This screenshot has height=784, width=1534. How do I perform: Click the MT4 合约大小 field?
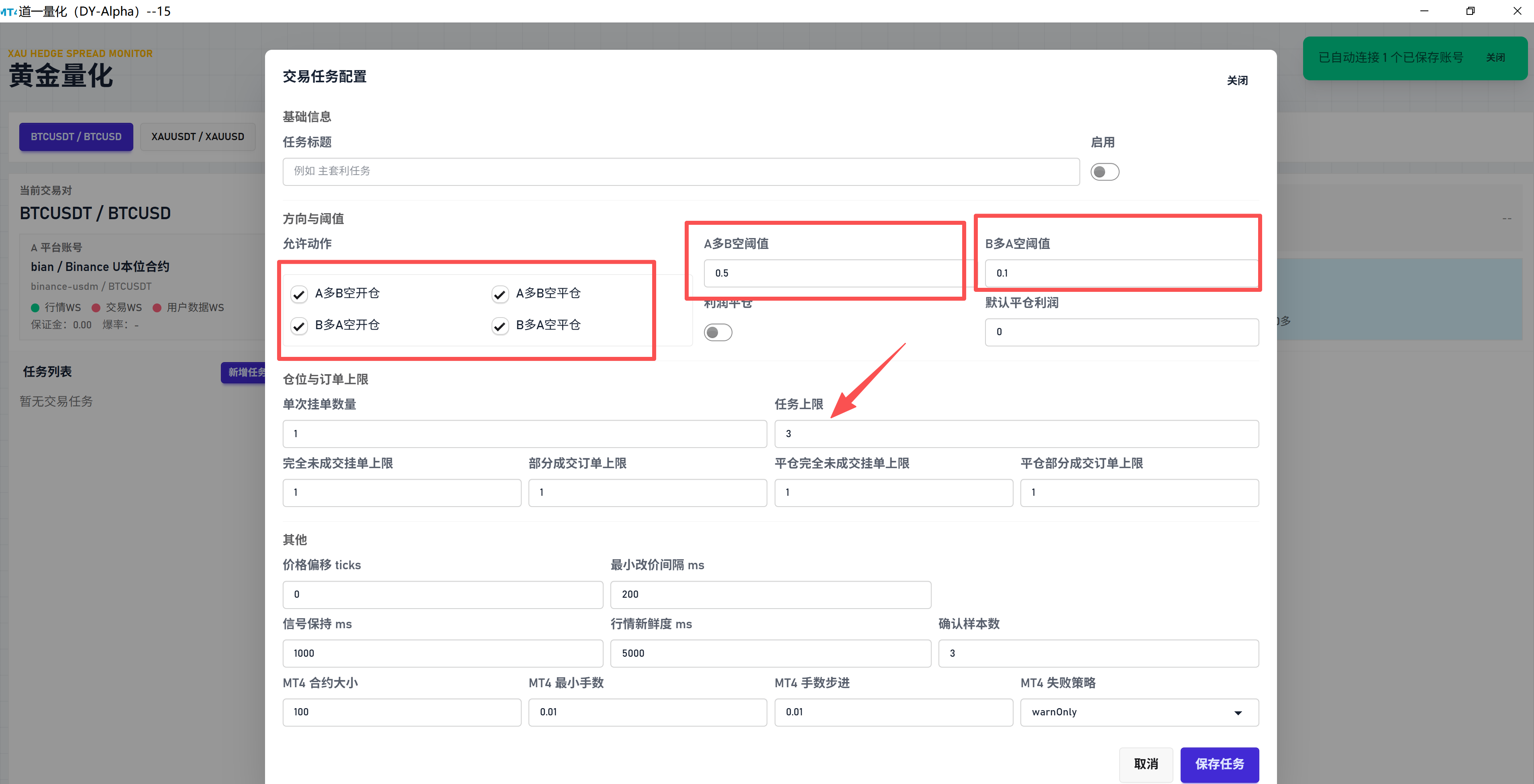[402, 712]
